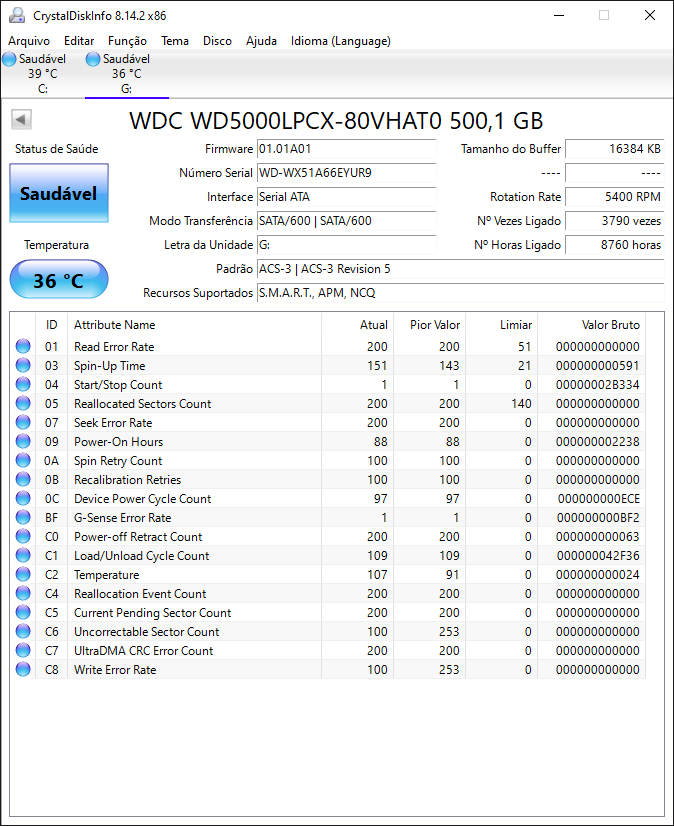
Task: Click threshold value 140 in Reallocated Sectors row
Action: coord(521,404)
